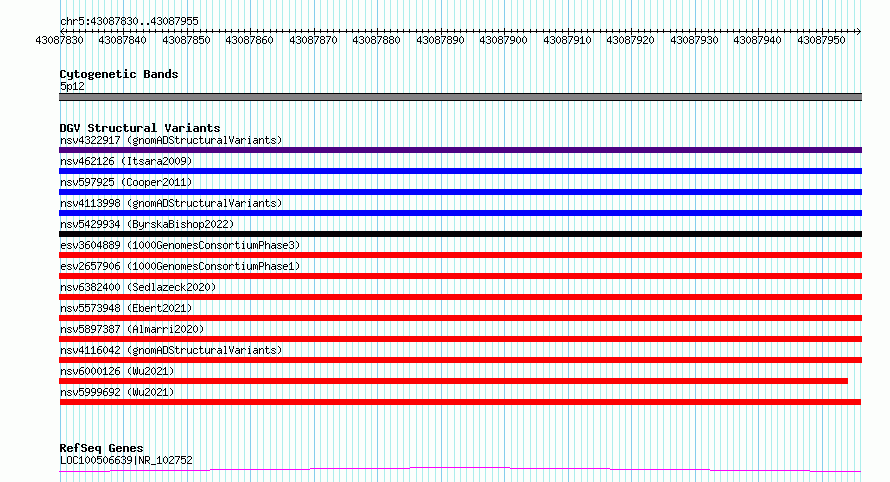This screenshot has height=482, width=890.
Task: Click the red bar under nsv5897387
Action: pos(460,339)
